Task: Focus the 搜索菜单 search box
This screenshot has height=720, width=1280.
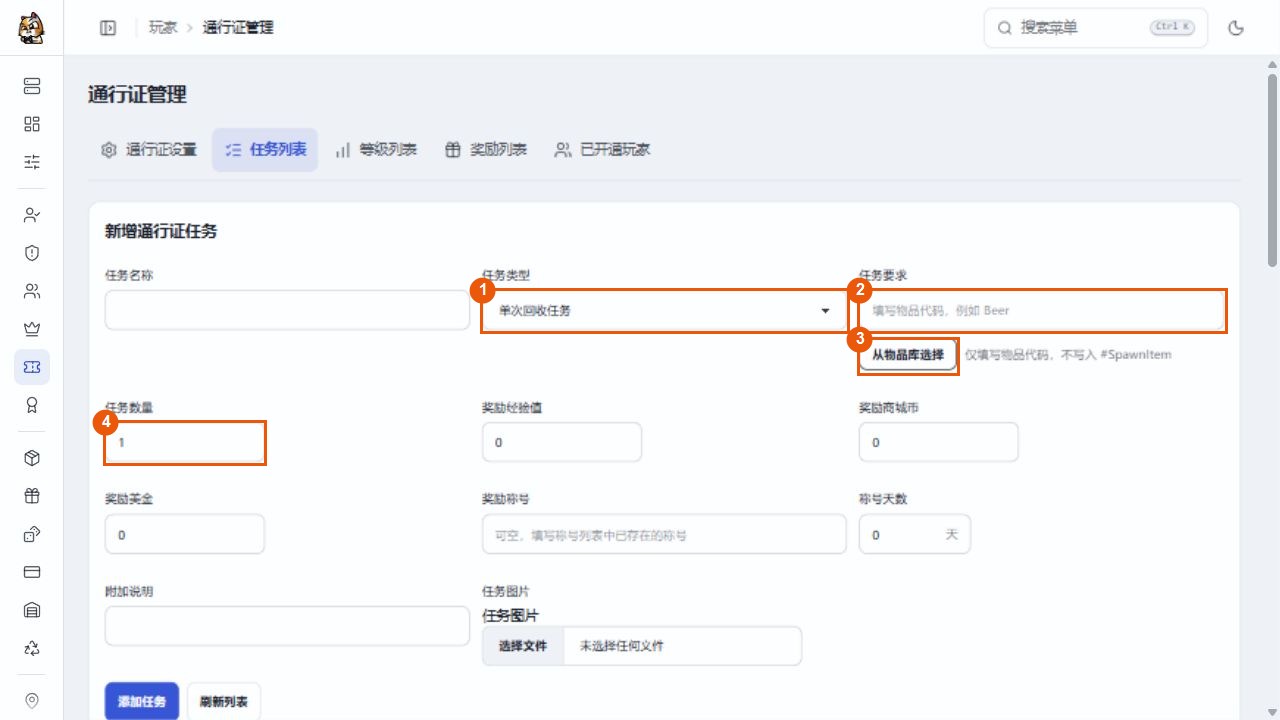Action: click(x=1096, y=28)
